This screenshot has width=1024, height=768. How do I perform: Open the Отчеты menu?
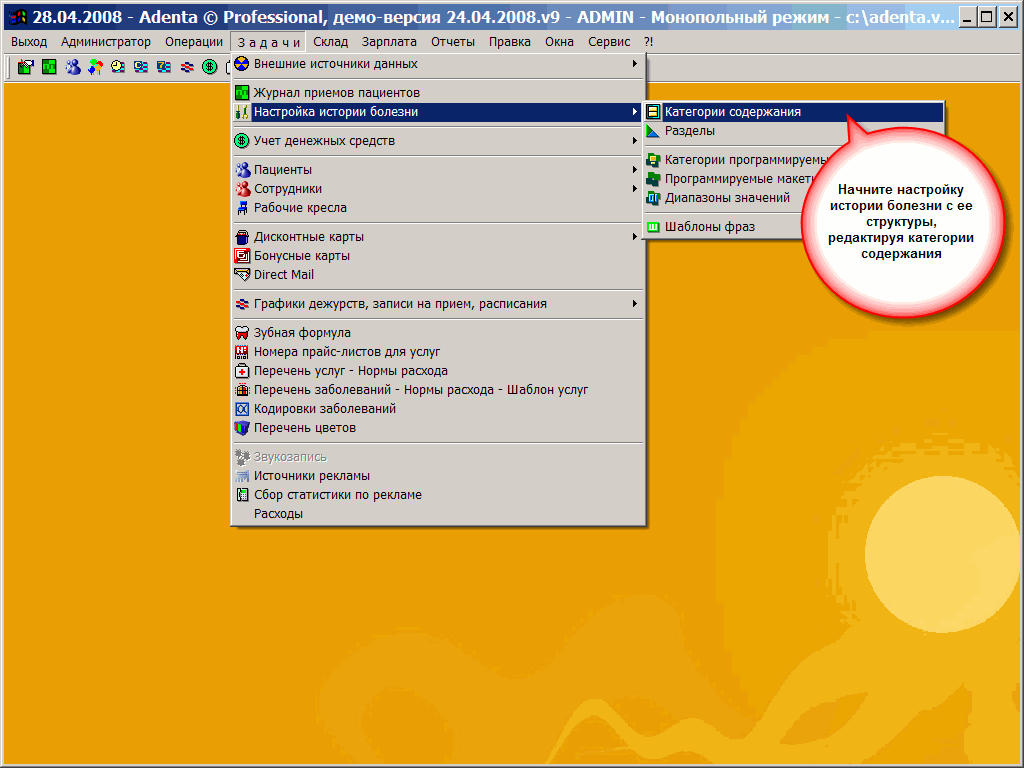click(453, 42)
